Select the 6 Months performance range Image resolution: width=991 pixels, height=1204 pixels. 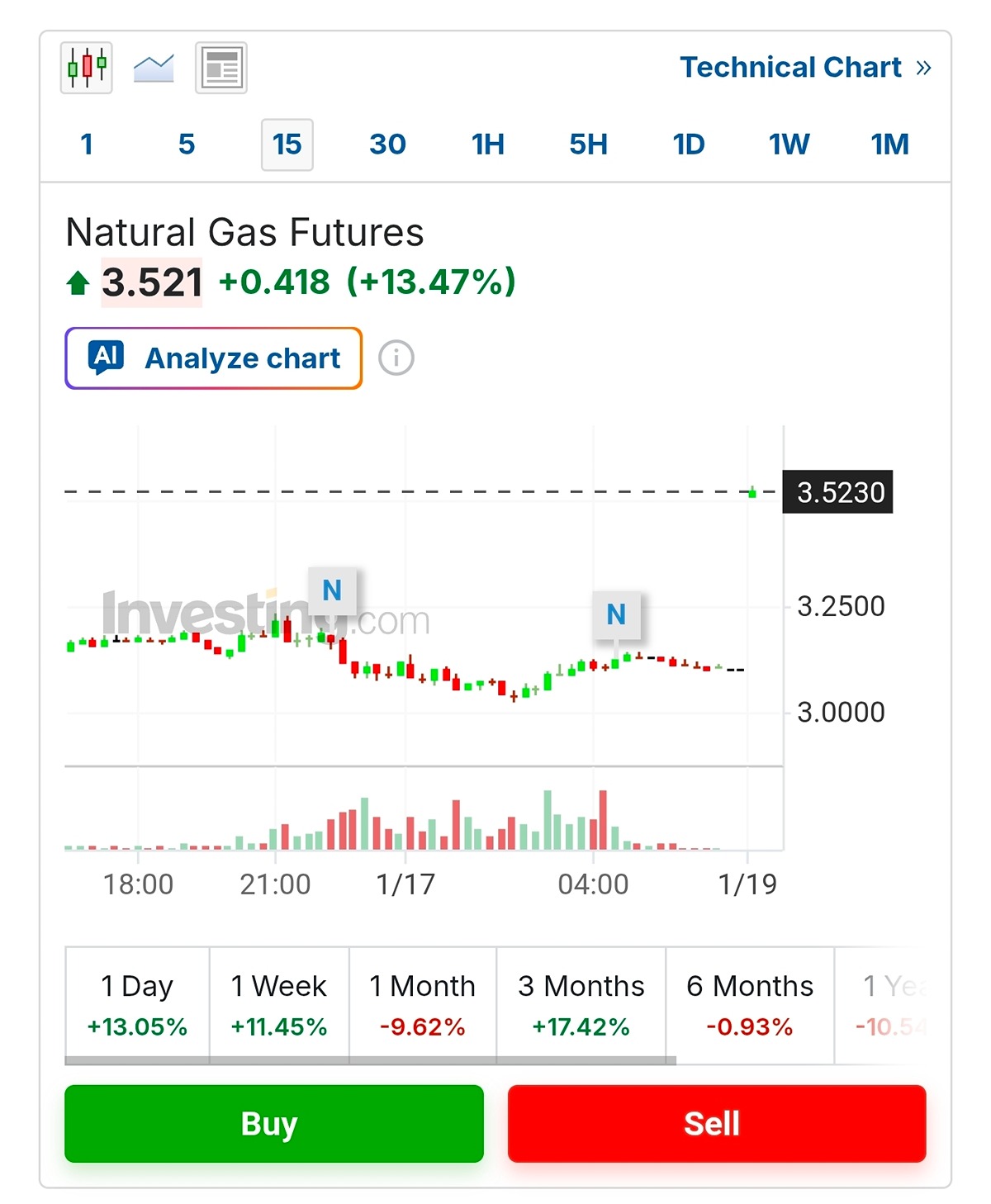pyautogui.click(x=749, y=1005)
